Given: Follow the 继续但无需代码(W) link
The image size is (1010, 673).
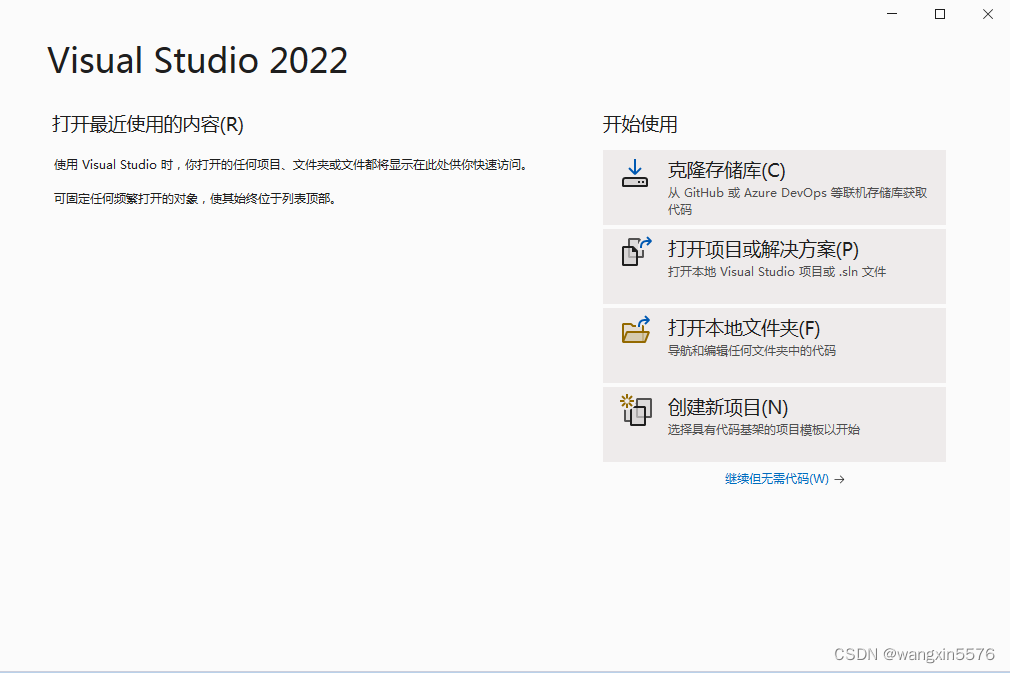Looking at the screenshot, I should click(x=777, y=479).
